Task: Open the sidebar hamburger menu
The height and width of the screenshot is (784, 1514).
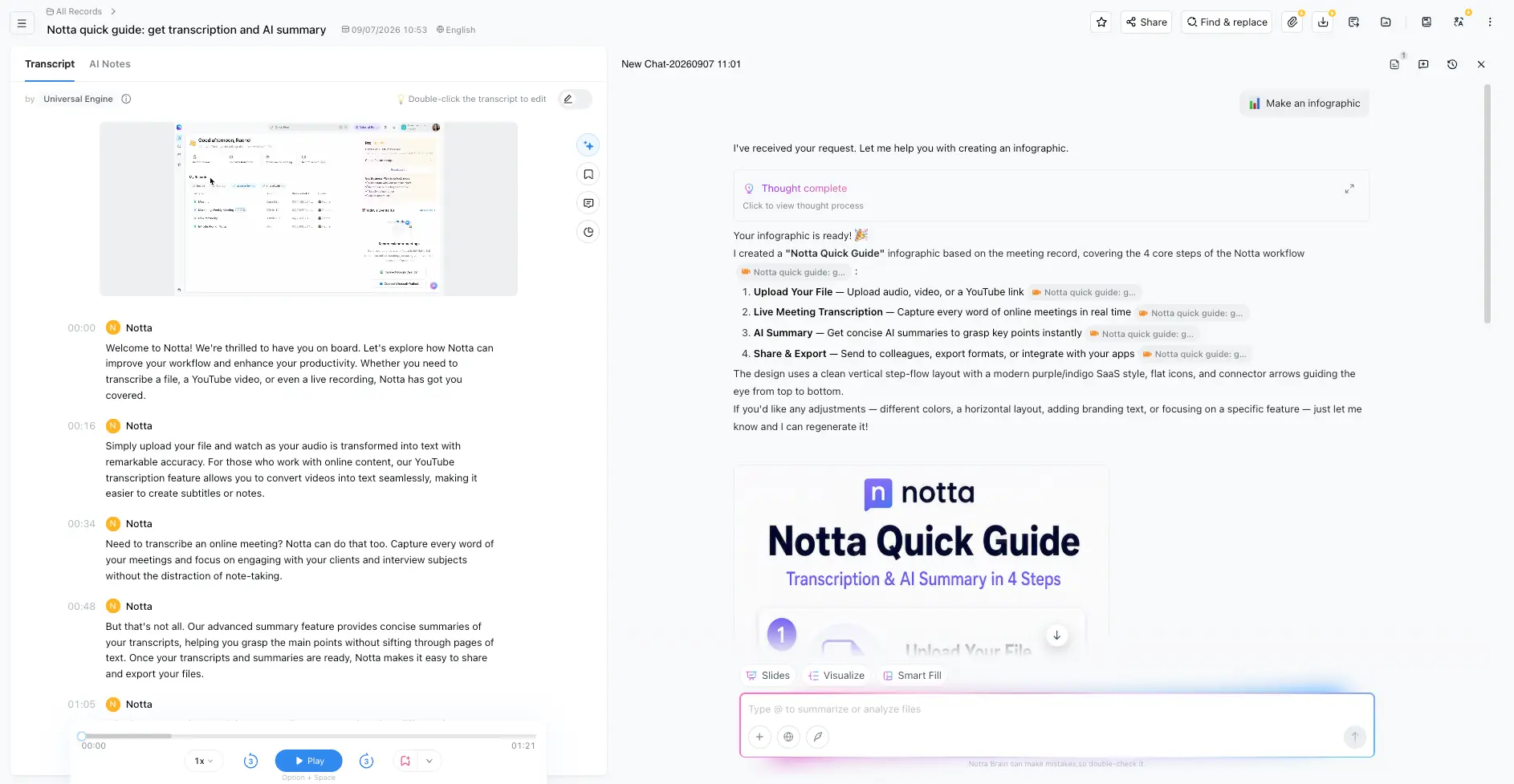Action: [22, 23]
